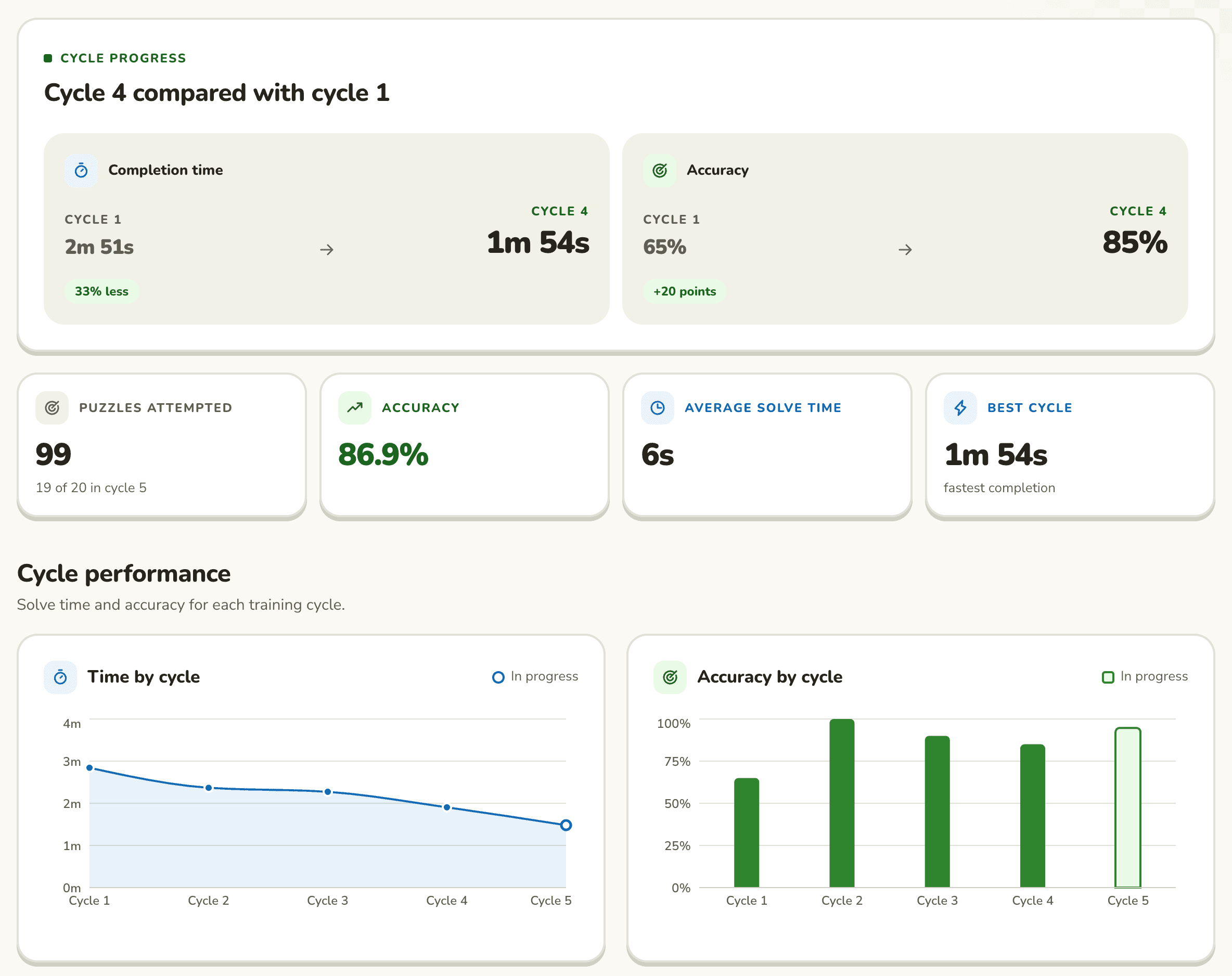Click the 'fastest completion' caption
This screenshot has height=976, width=1232.
click(999, 487)
